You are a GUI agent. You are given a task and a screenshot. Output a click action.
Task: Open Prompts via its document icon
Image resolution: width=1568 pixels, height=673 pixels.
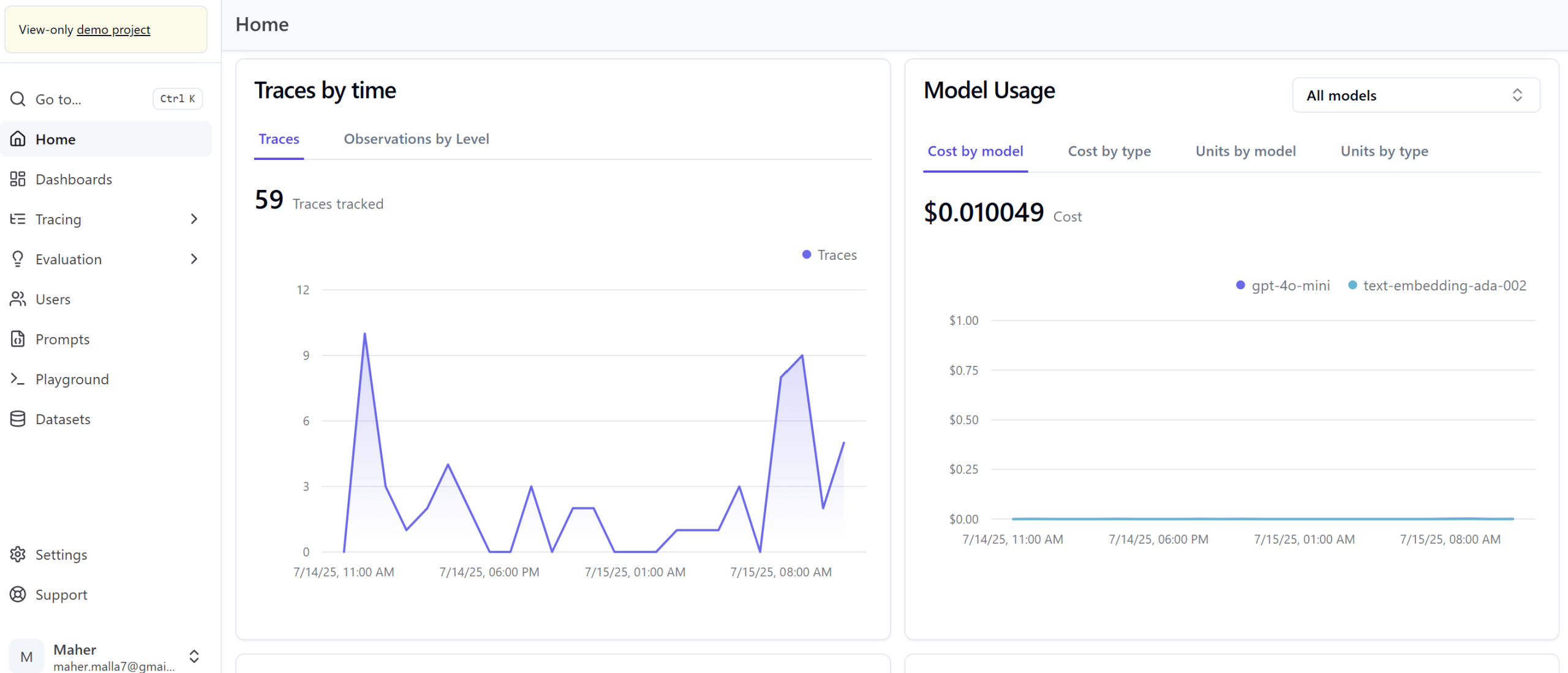pyautogui.click(x=18, y=339)
